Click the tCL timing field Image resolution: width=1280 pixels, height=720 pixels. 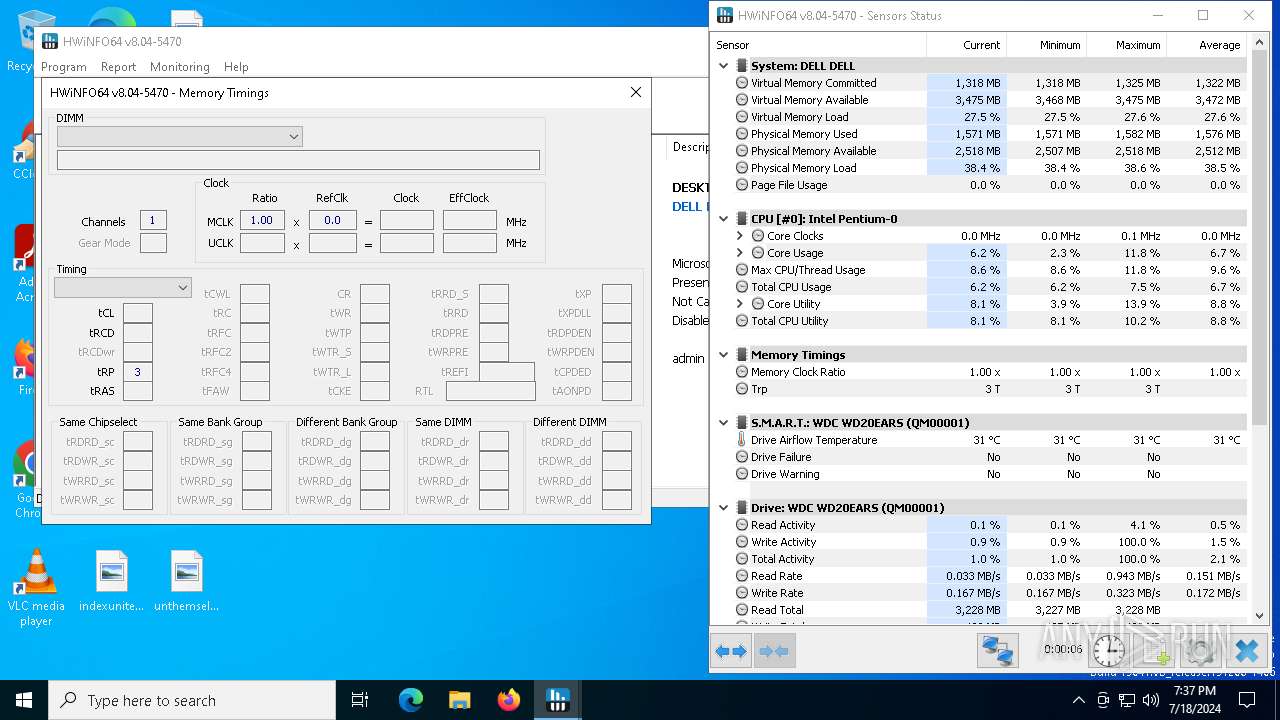point(138,313)
